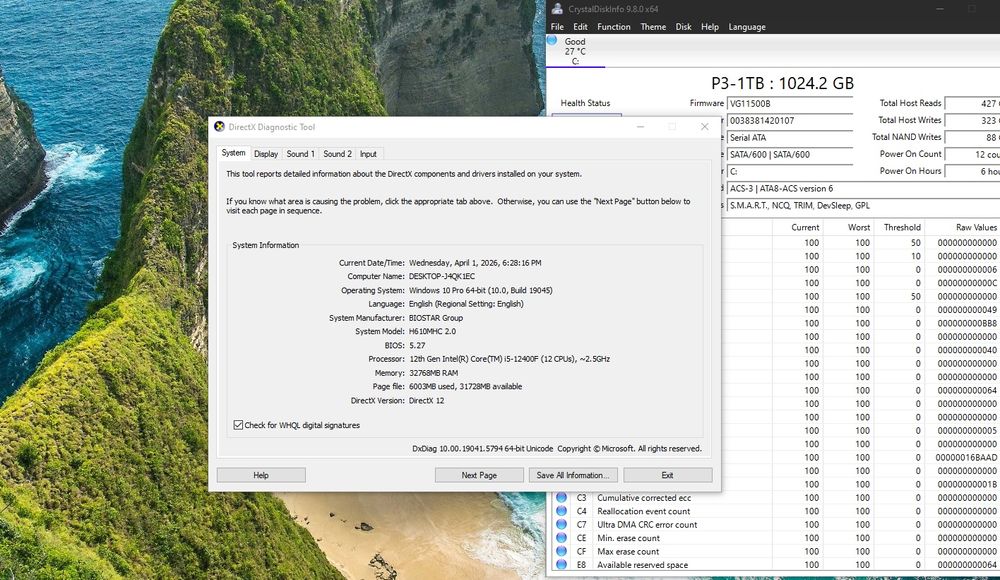Click the P3-1TB : 1024.2 GB disk title
The width and height of the screenshot is (1000, 580).
coord(782,83)
